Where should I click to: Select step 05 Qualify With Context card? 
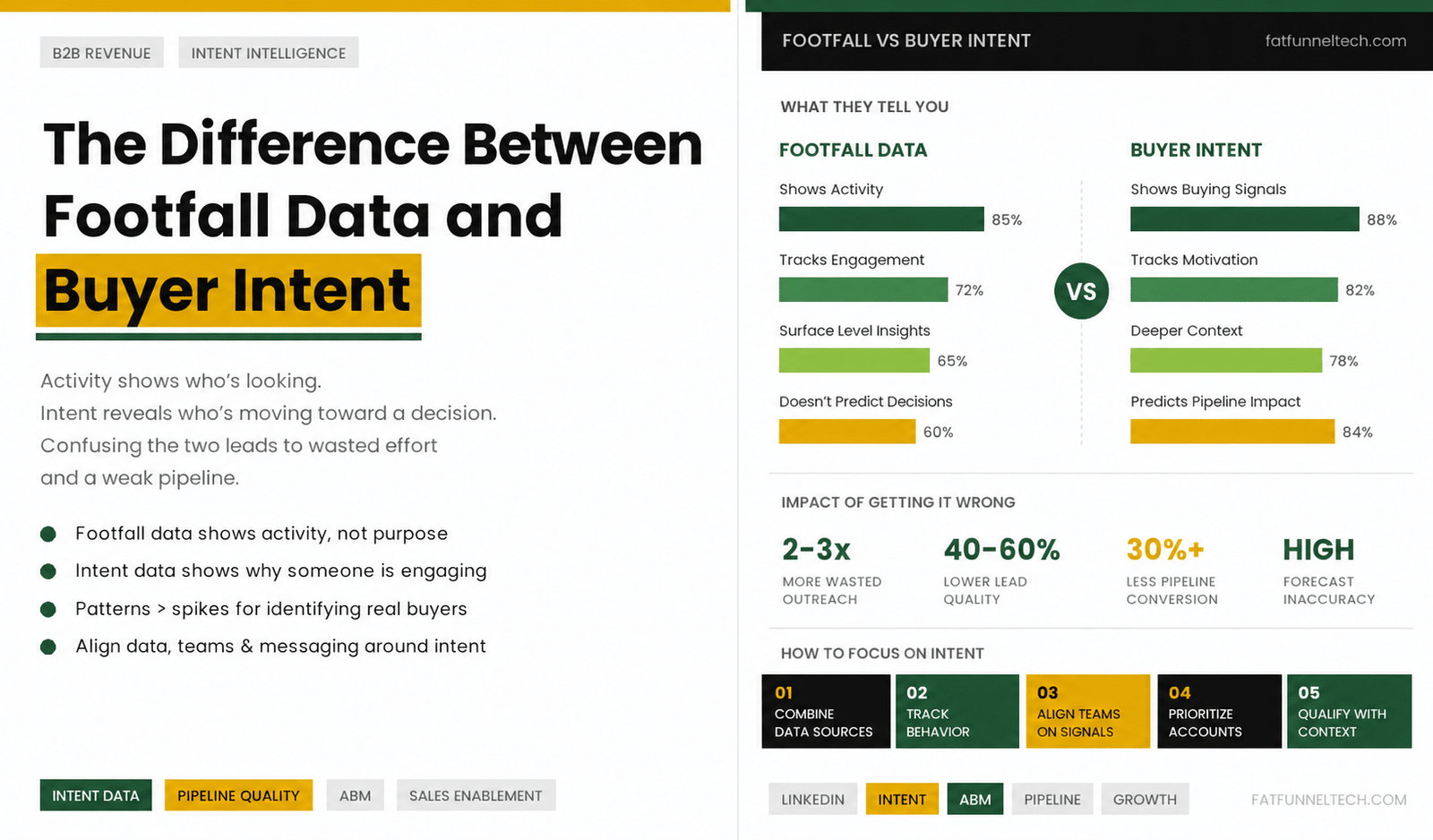click(x=1350, y=711)
